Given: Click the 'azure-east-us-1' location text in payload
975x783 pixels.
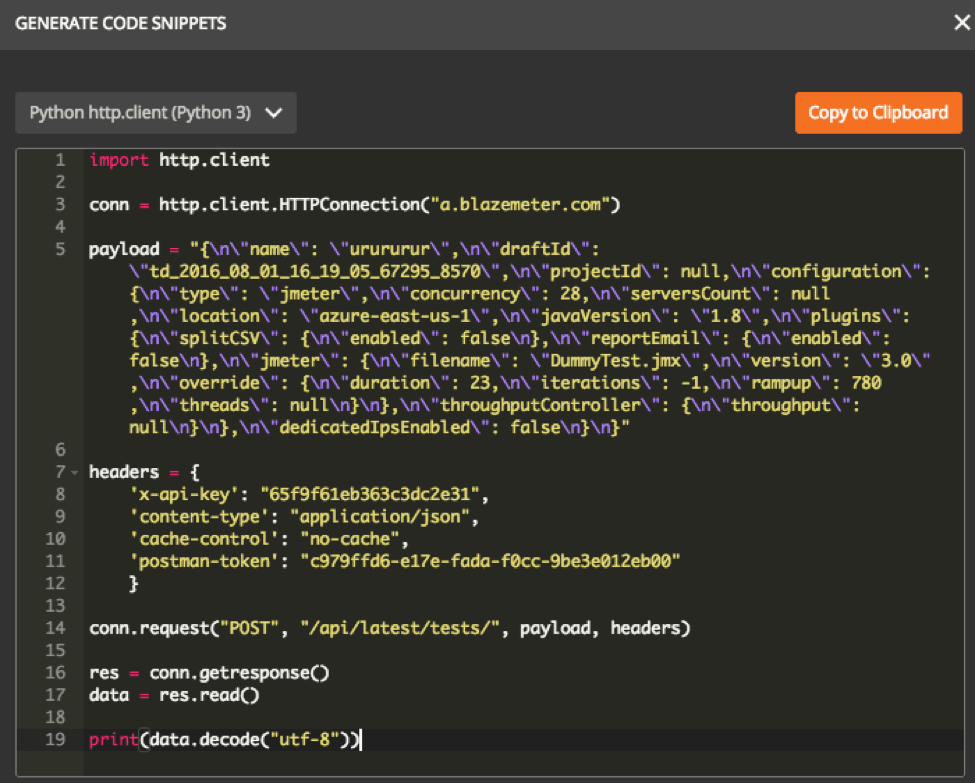Looking at the screenshot, I should click(395, 316).
